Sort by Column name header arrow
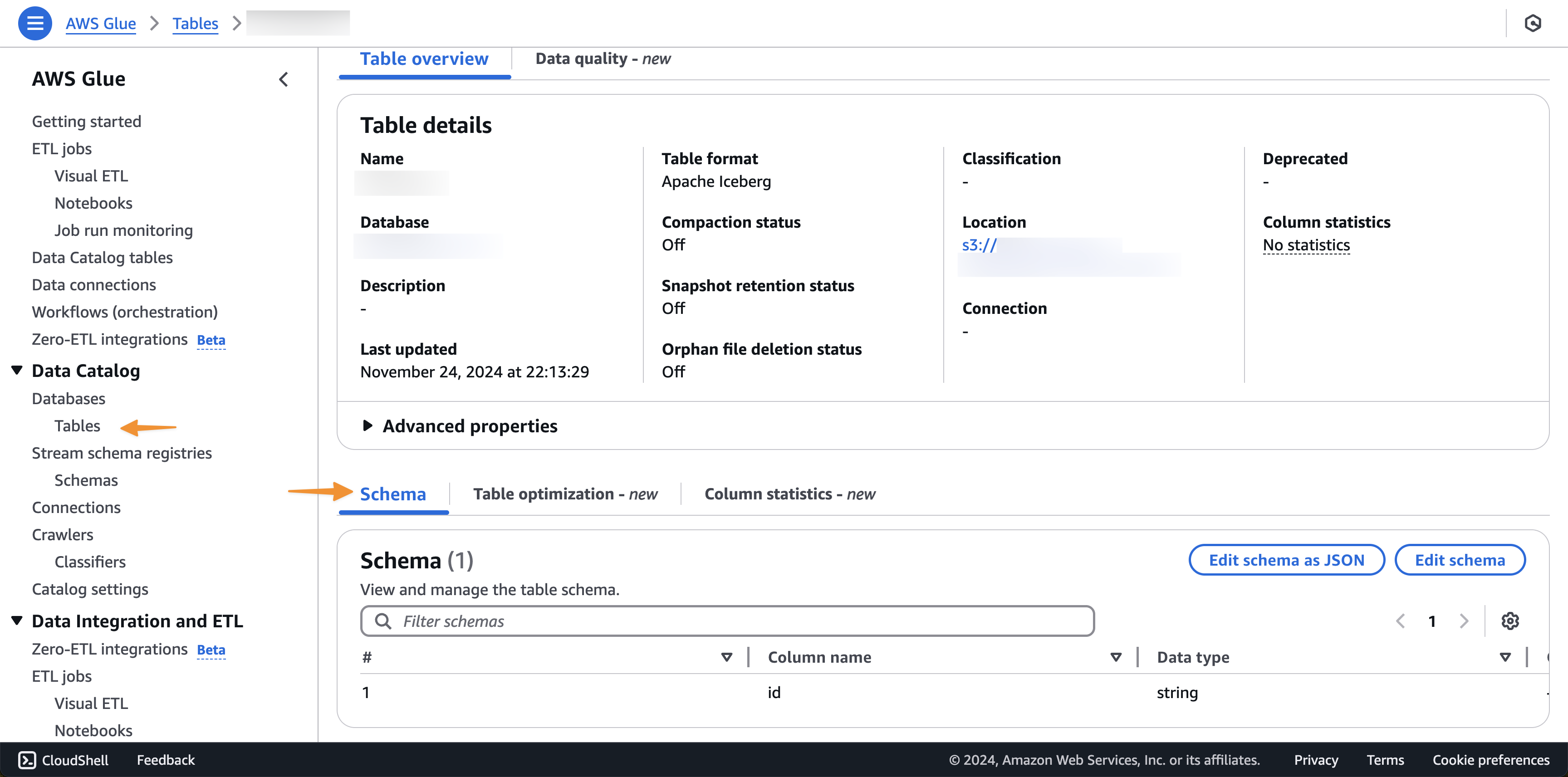 1116,657
